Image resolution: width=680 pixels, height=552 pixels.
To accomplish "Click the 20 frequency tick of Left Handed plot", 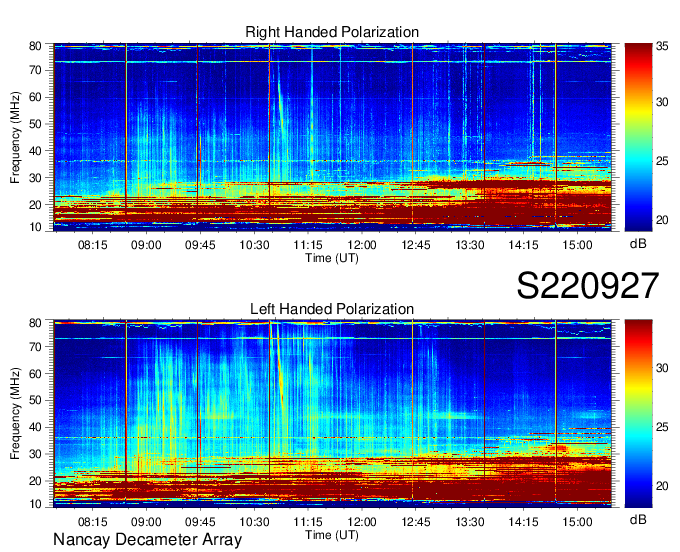I will (x=35, y=481).
